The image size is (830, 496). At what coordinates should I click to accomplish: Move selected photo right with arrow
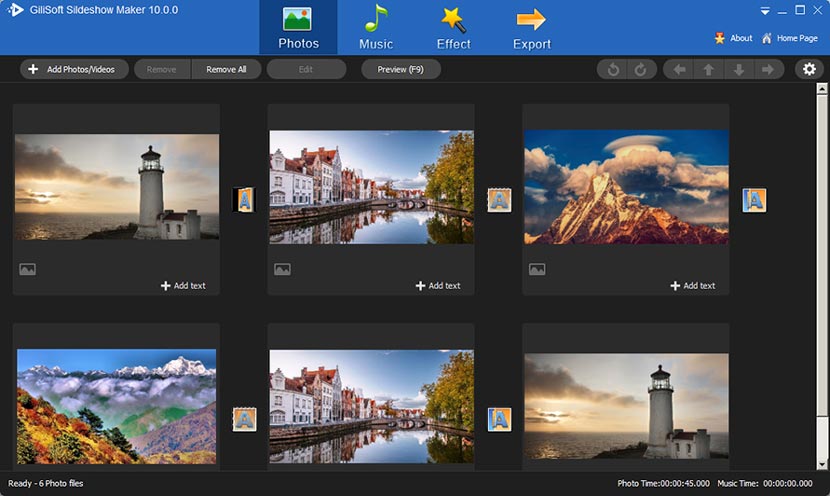[x=767, y=69]
